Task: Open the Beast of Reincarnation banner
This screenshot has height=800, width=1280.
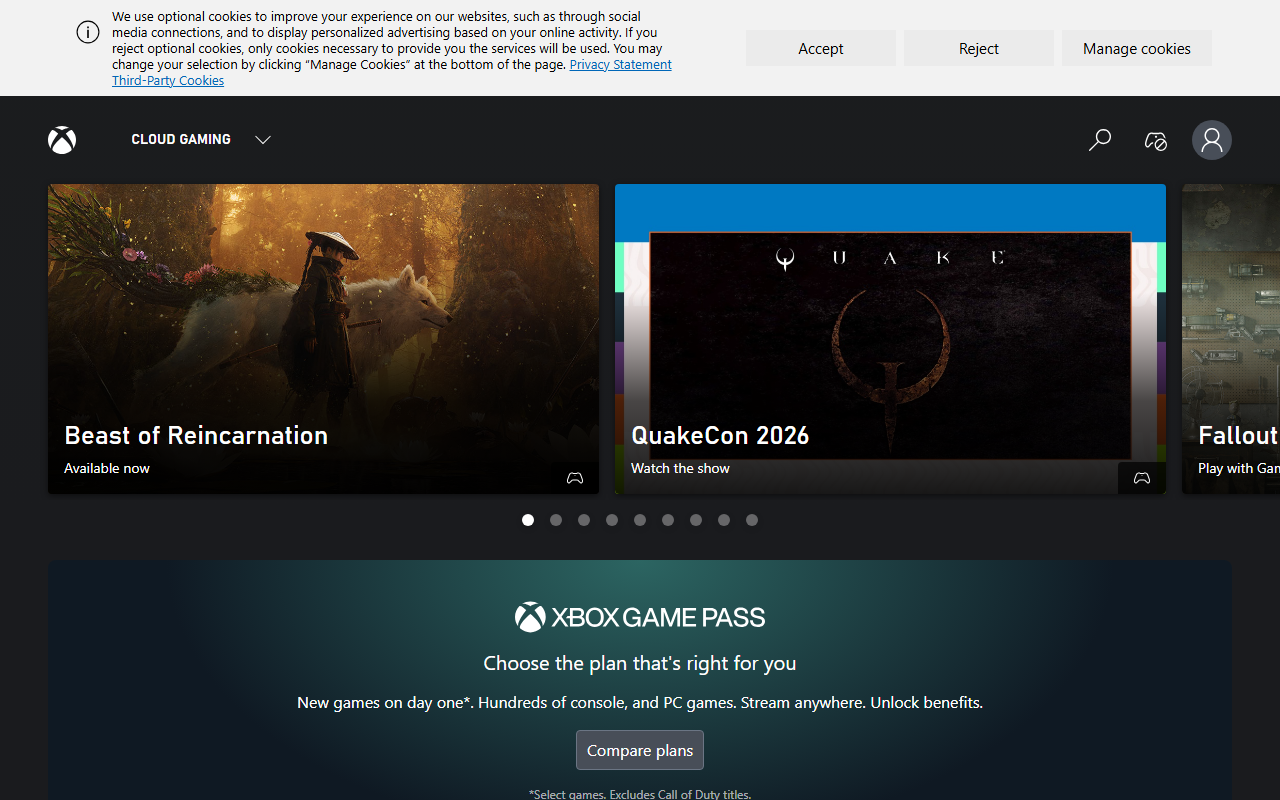Action: coord(323,339)
